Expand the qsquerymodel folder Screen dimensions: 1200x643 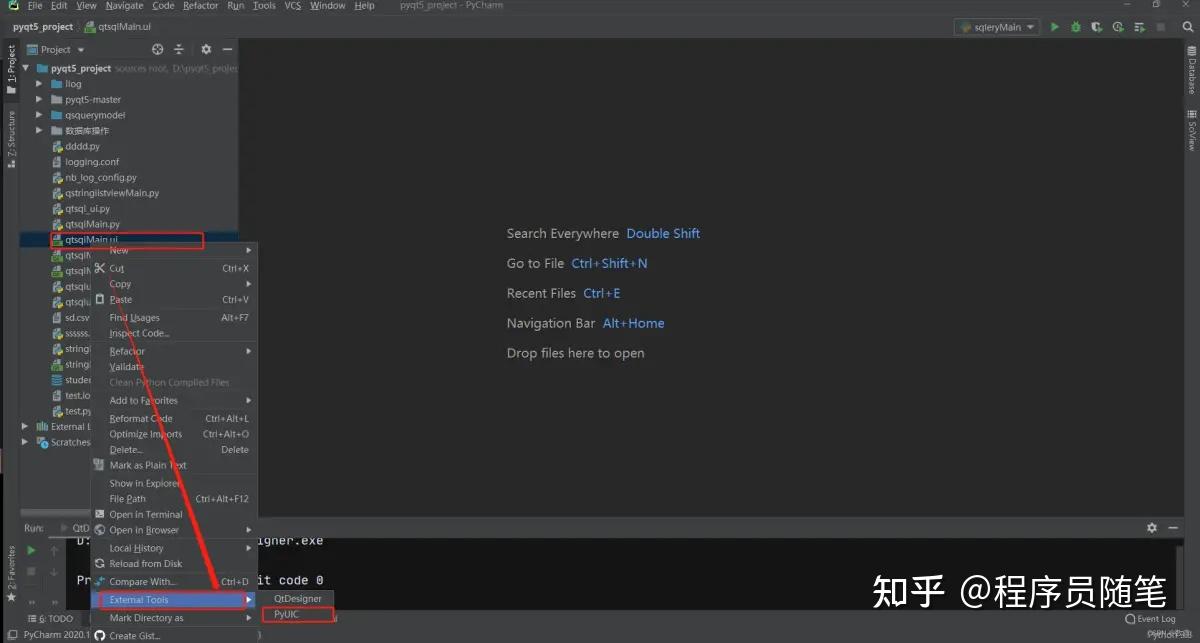40,115
